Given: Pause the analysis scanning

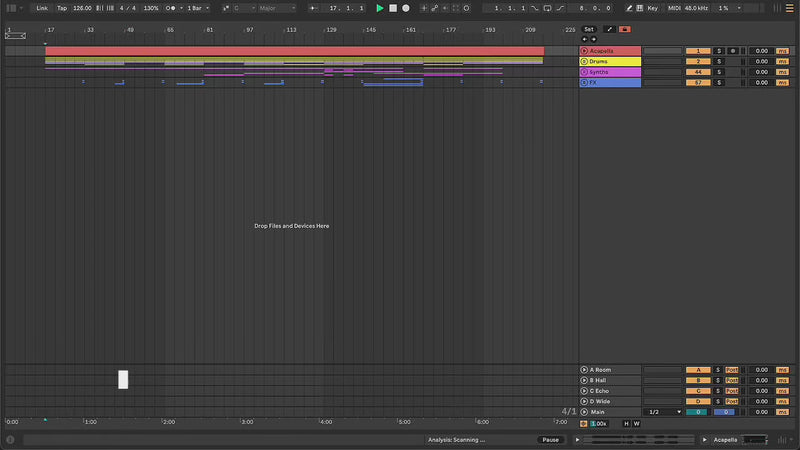Looking at the screenshot, I should [x=550, y=440].
